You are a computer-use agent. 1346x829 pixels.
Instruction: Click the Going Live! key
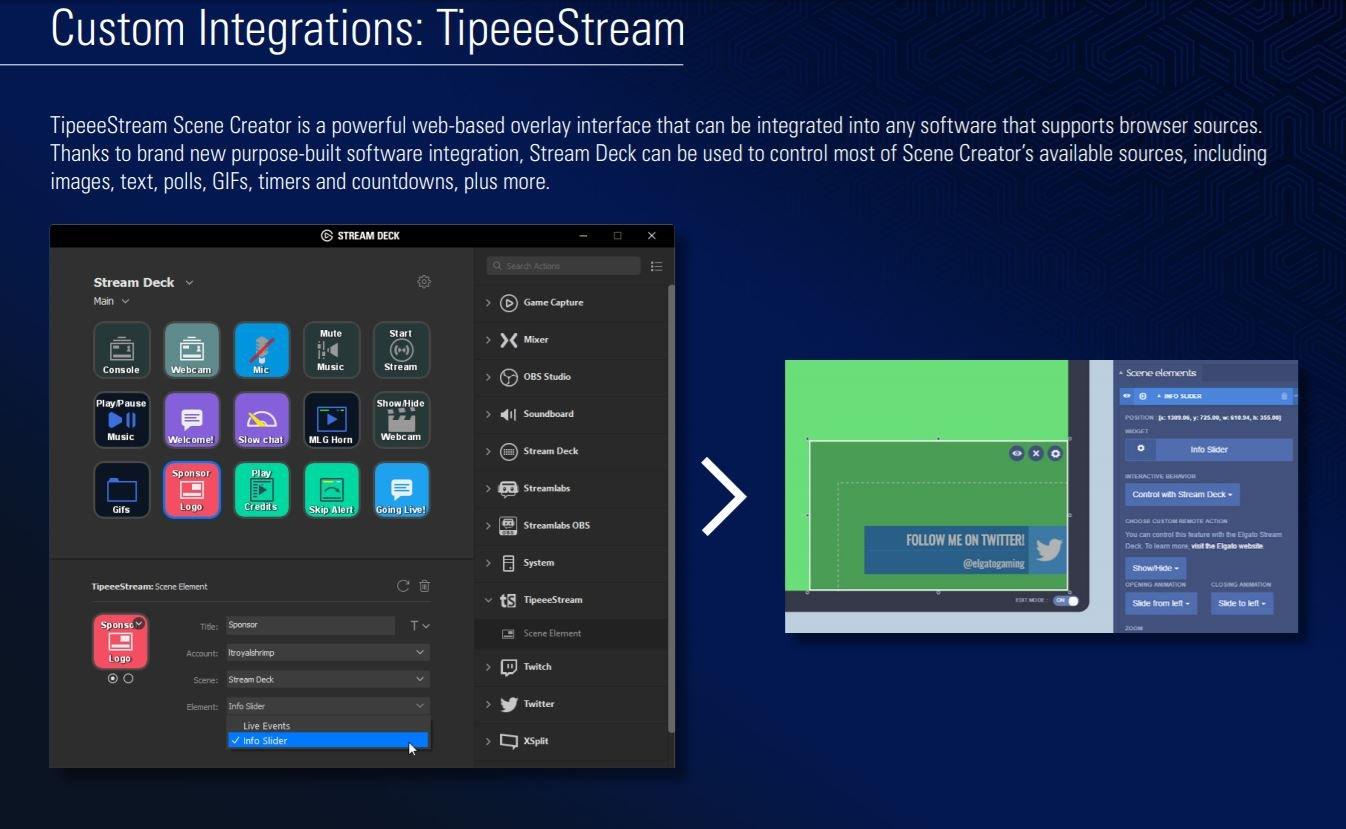click(401, 490)
